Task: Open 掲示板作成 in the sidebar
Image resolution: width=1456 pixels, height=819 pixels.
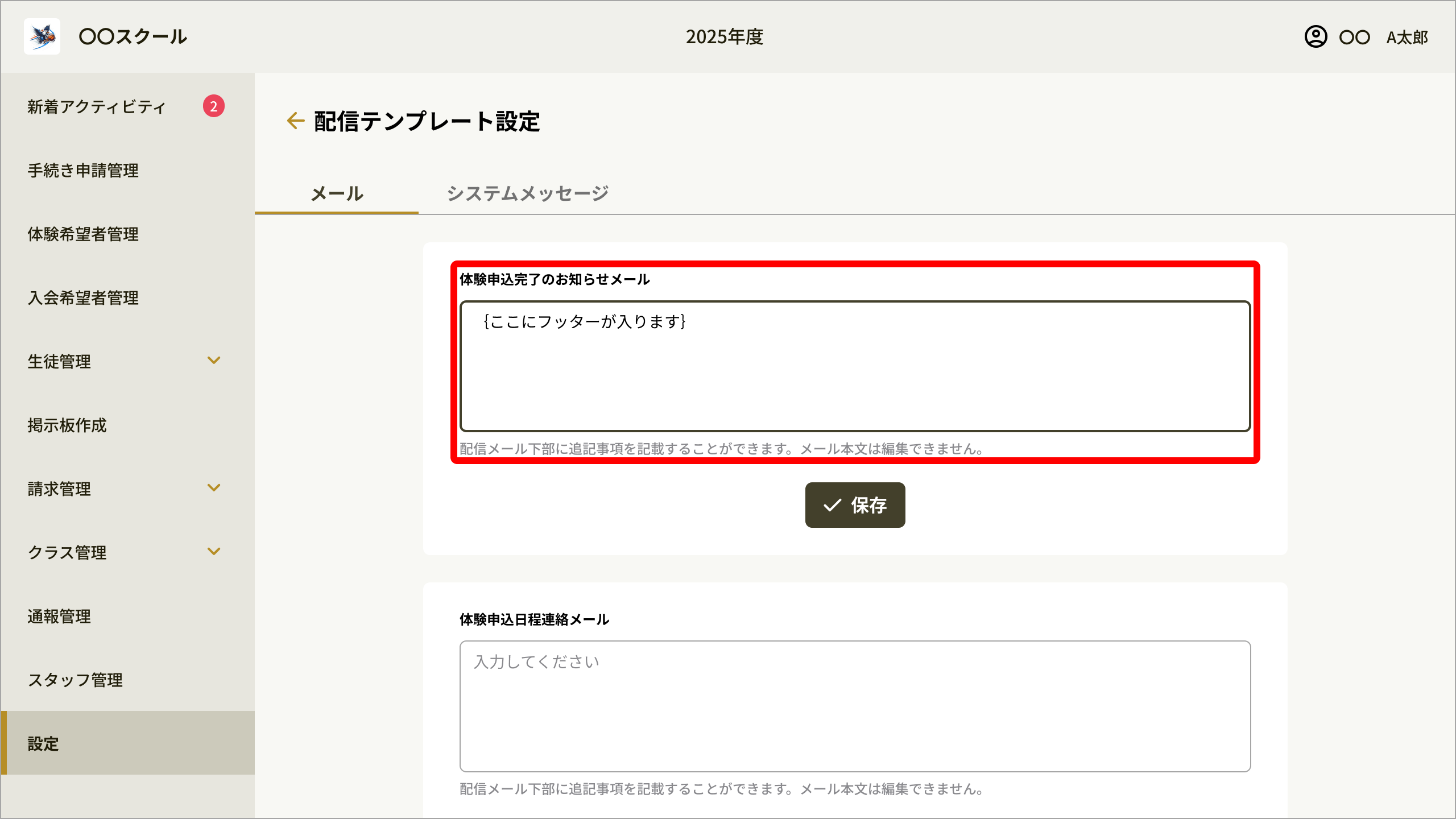Action: pyautogui.click(x=127, y=425)
